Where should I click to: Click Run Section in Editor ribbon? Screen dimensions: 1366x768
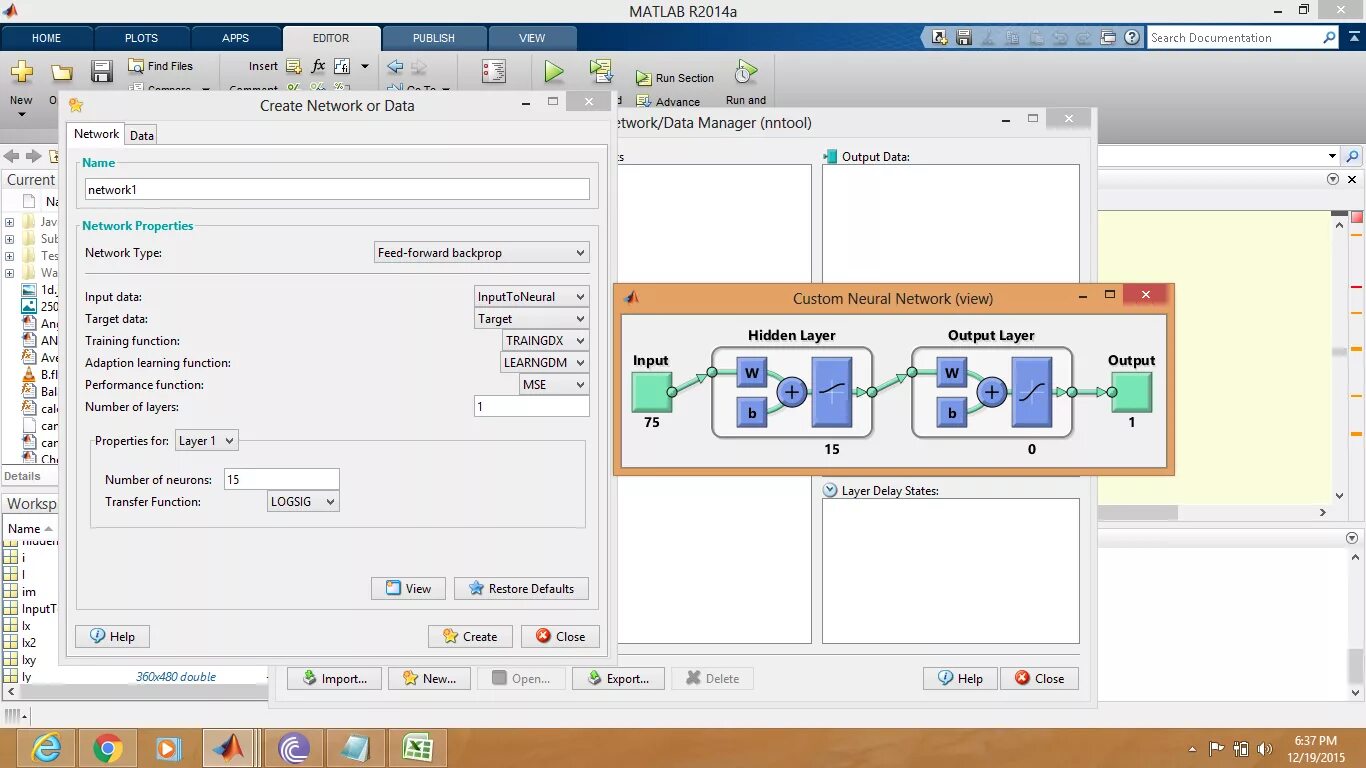coord(675,78)
